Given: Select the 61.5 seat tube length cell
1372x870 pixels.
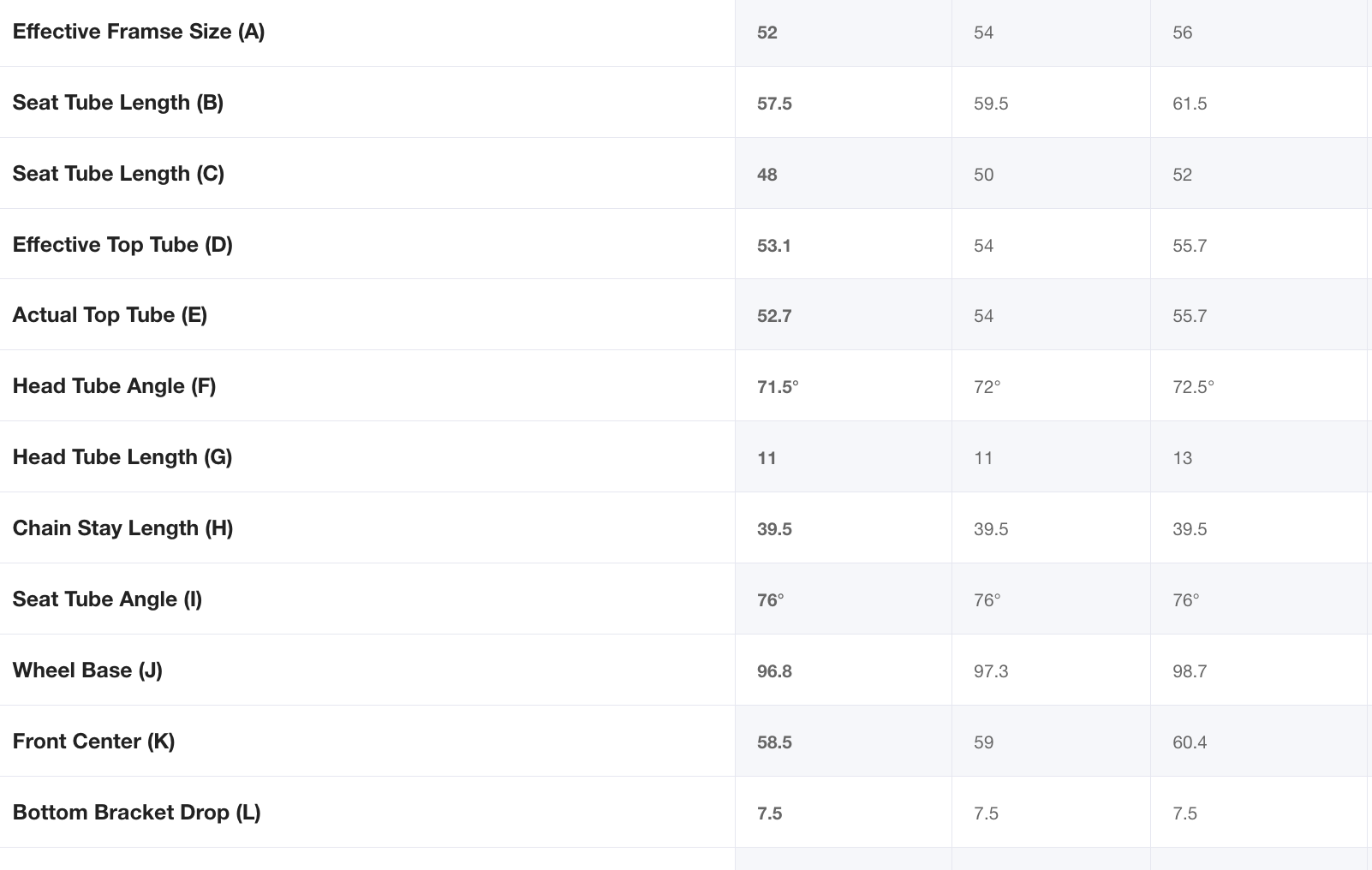Looking at the screenshot, I should [1190, 104].
